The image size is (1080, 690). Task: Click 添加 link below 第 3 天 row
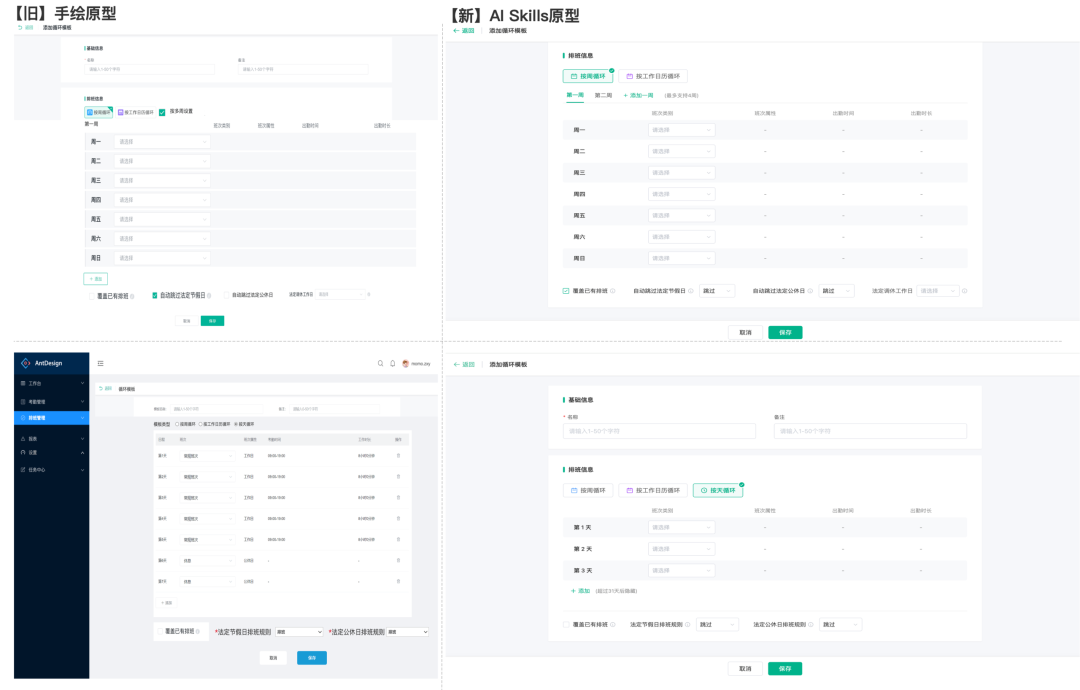(x=580, y=591)
